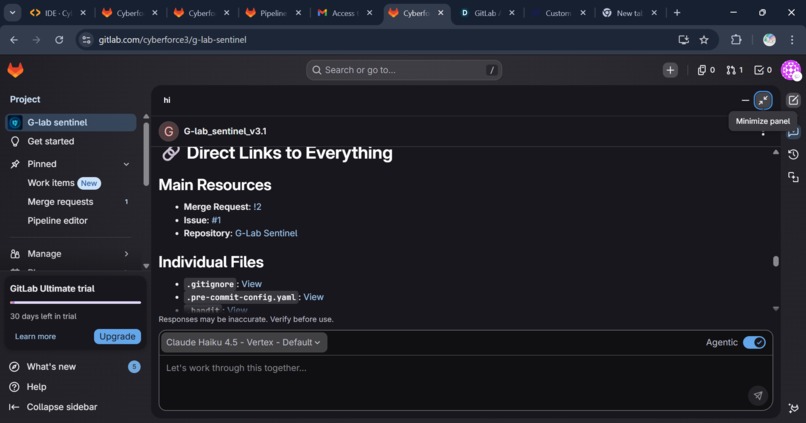Viewport: 806px width, 423px height.
Task: Open a new browser tab with plus
Action: [x=677, y=13]
